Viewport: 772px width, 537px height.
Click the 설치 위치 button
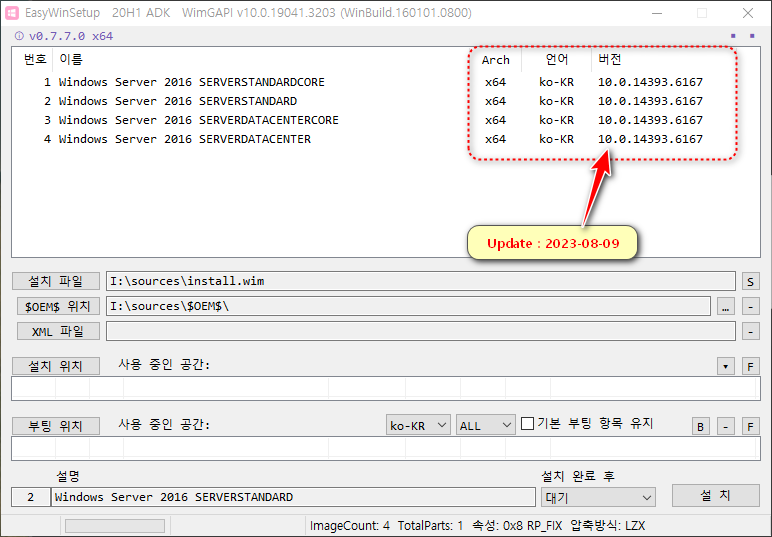[x=56, y=366]
